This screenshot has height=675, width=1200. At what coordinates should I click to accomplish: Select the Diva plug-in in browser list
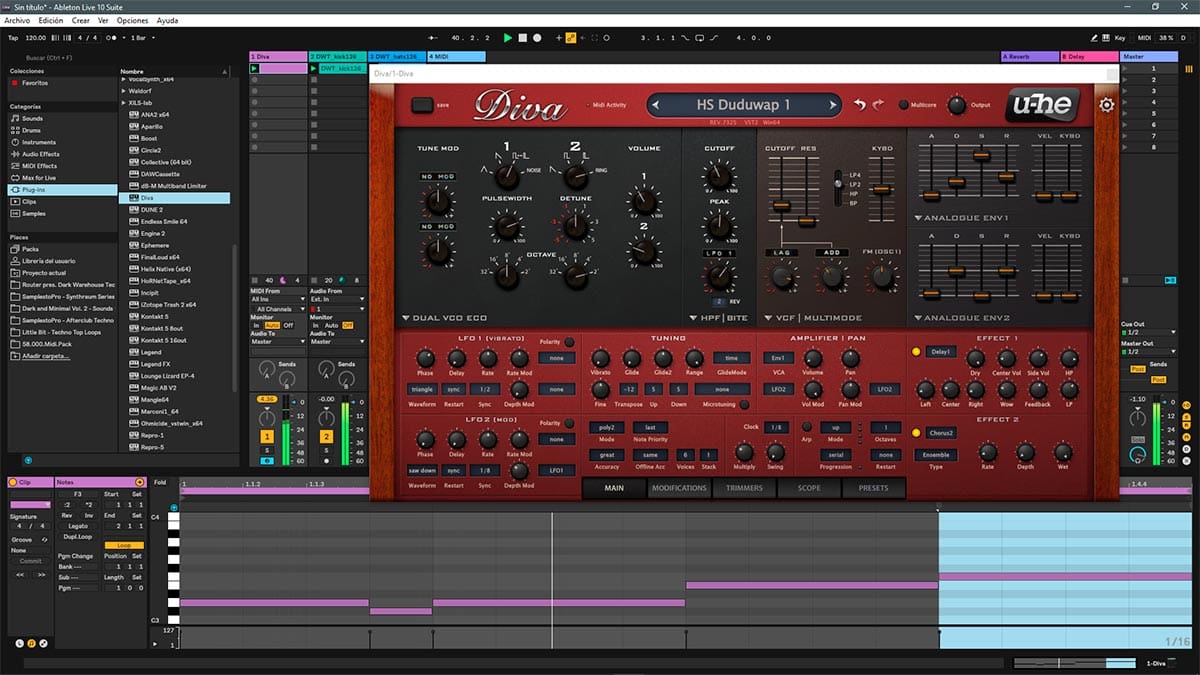pos(175,198)
